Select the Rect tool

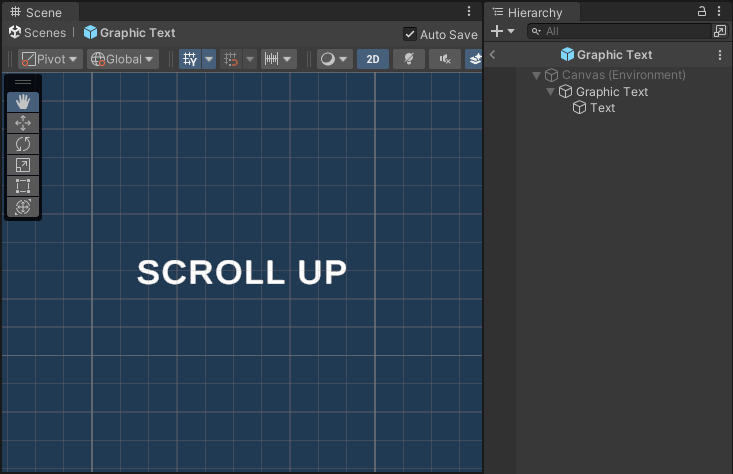23,186
